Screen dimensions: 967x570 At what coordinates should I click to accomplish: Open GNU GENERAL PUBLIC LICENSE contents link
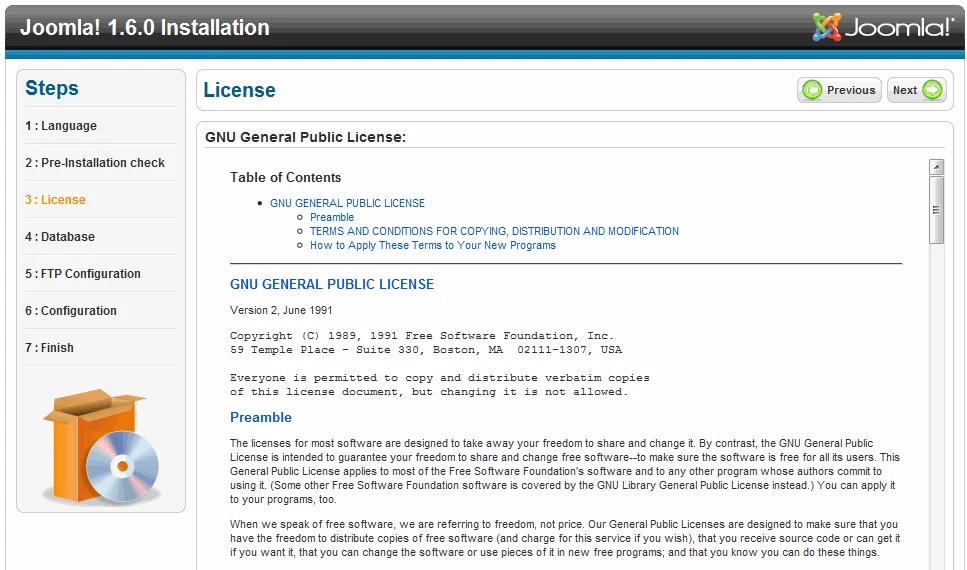[347, 203]
